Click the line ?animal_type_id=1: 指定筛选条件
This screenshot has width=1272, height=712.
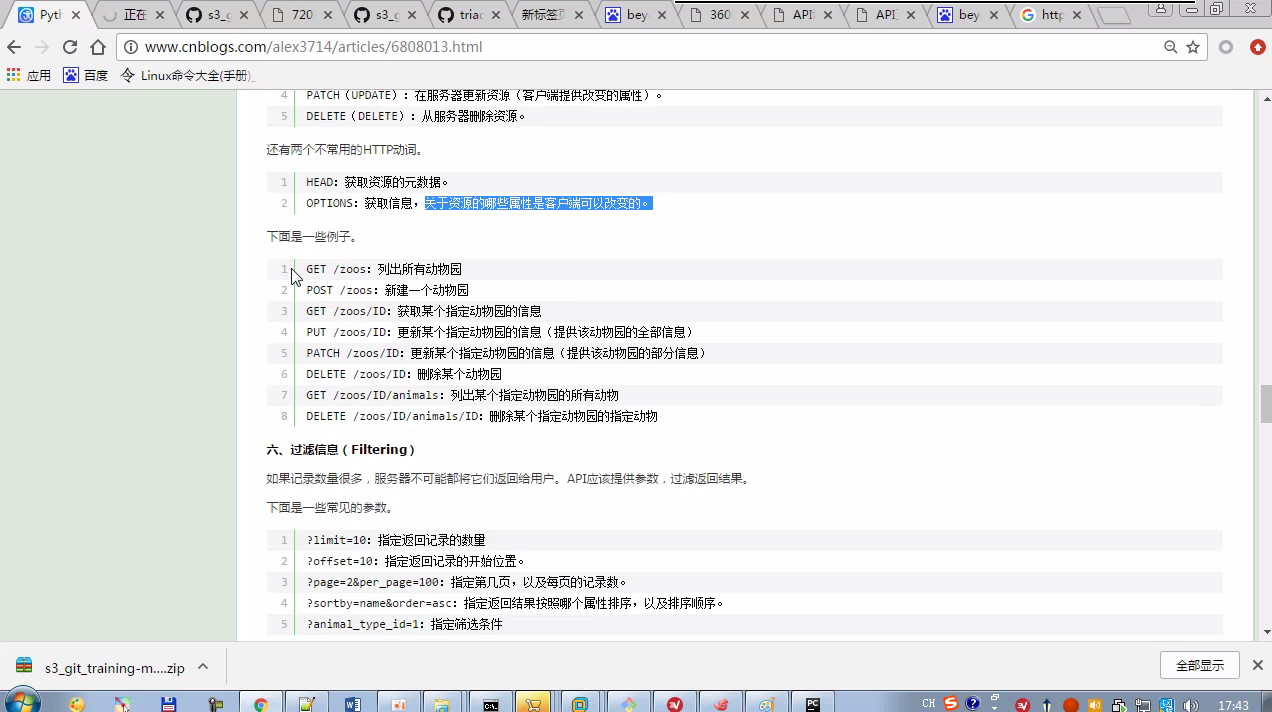(404, 624)
